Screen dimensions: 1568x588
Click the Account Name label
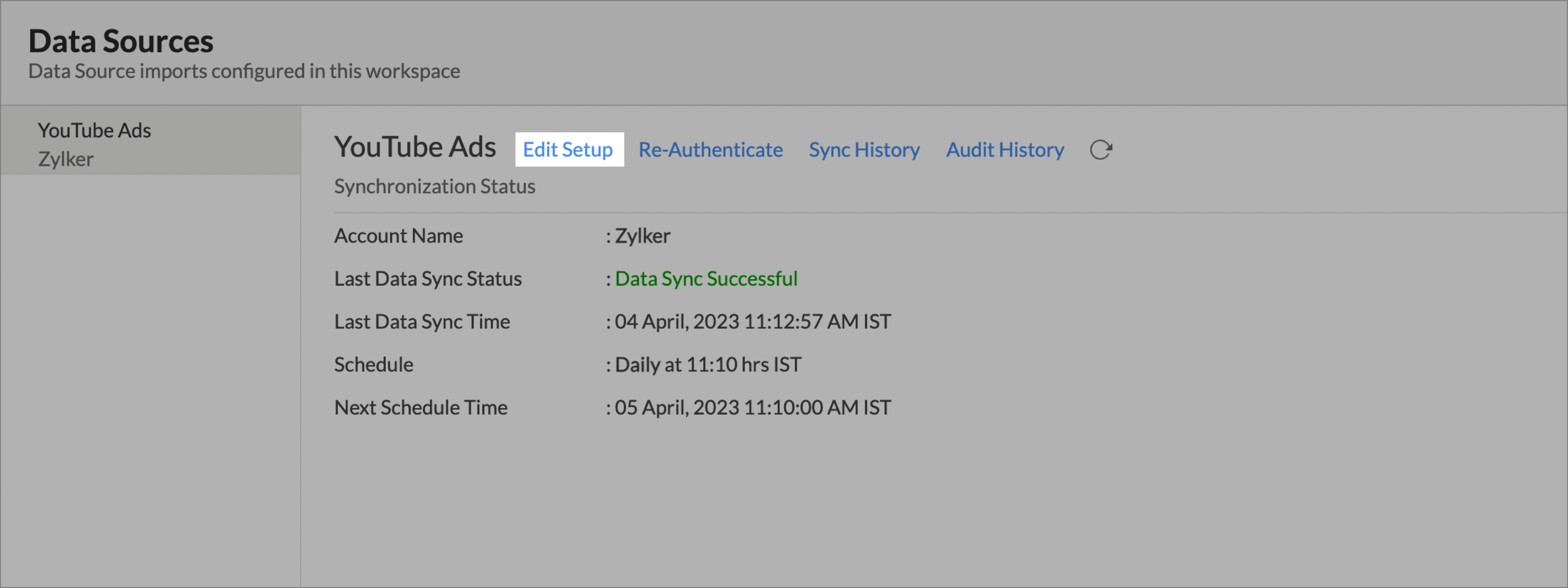point(399,236)
